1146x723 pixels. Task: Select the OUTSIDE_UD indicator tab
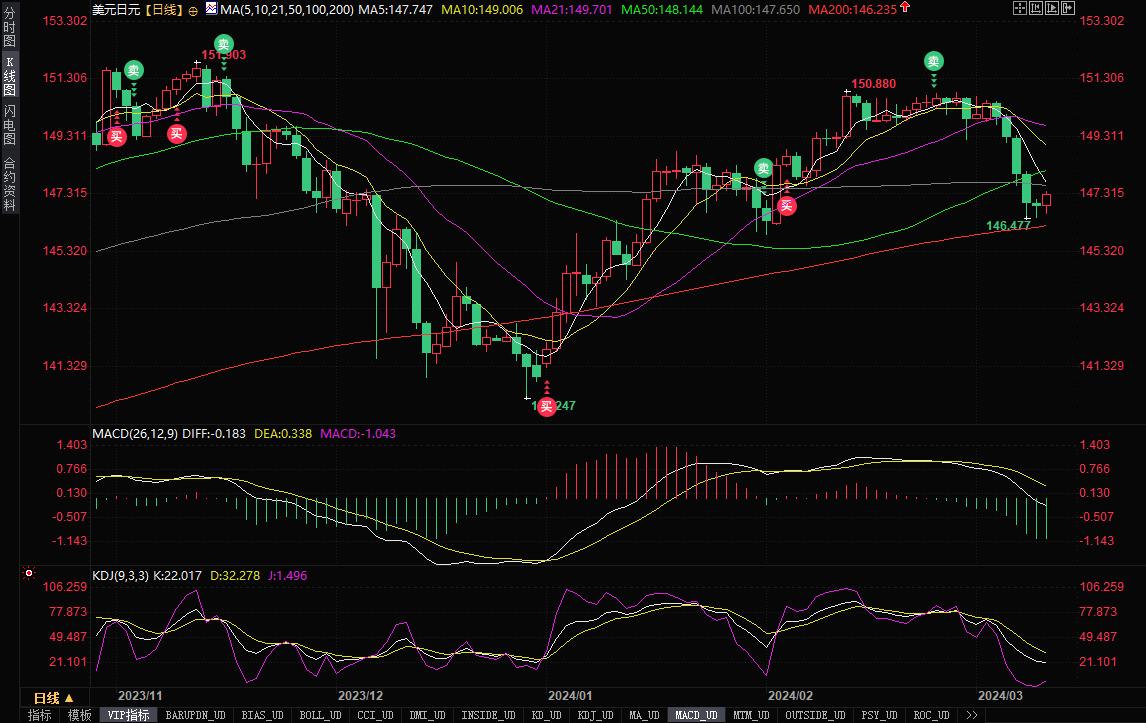(x=815, y=715)
